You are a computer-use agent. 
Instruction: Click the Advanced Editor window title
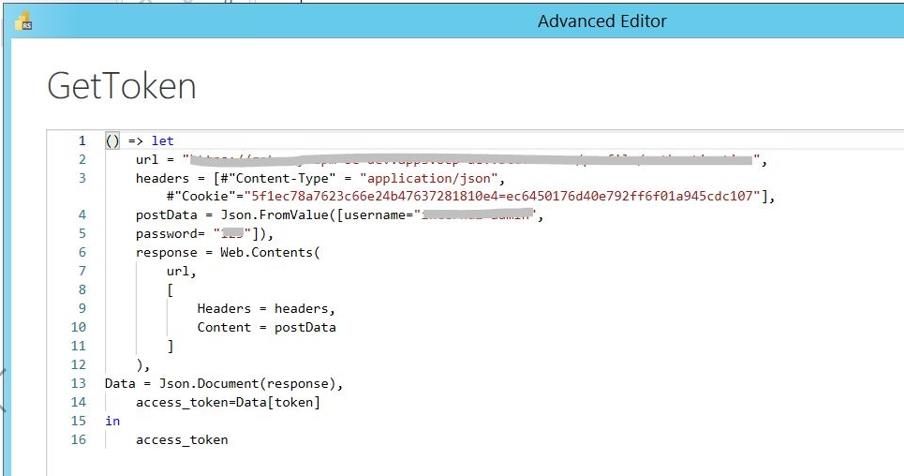(x=602, y=21)
